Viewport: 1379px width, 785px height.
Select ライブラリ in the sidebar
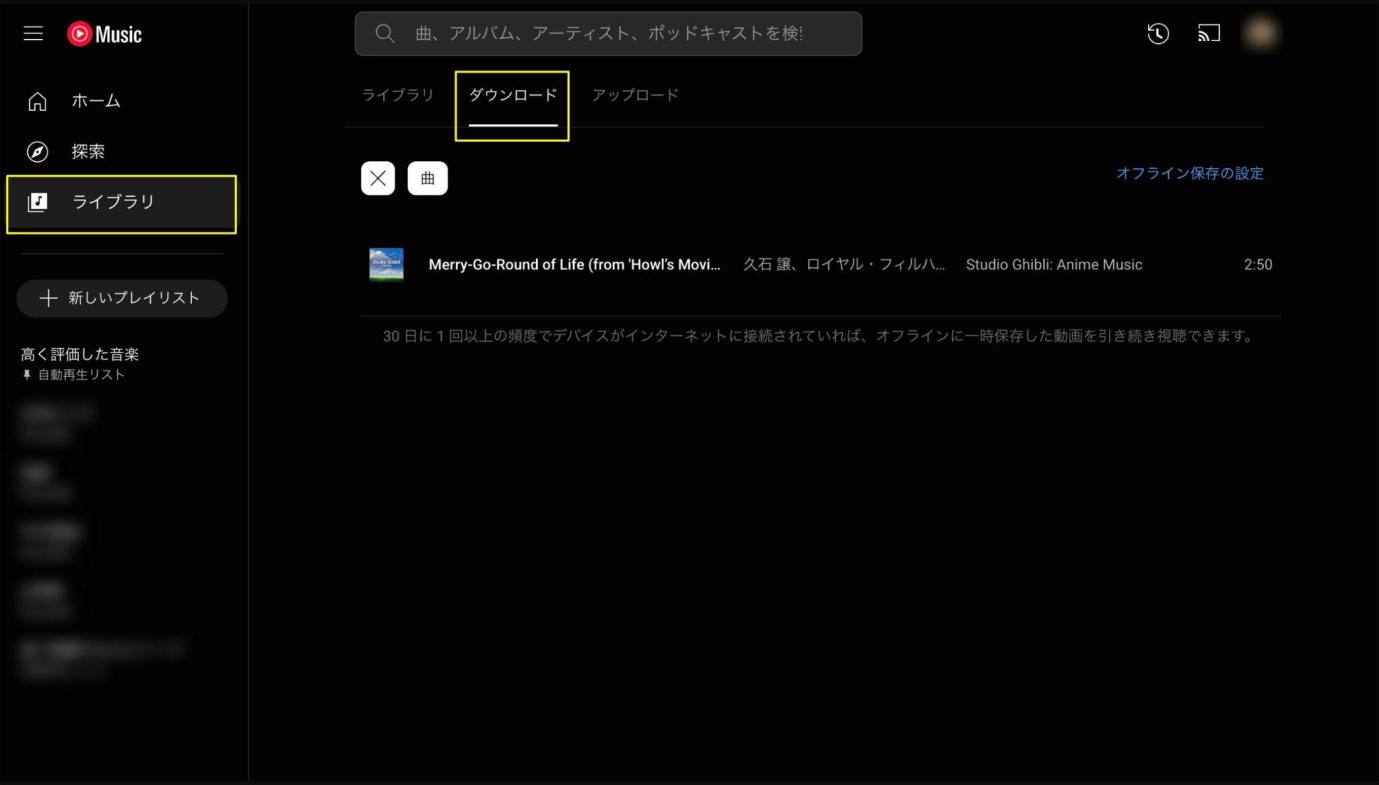coord(122,203)
